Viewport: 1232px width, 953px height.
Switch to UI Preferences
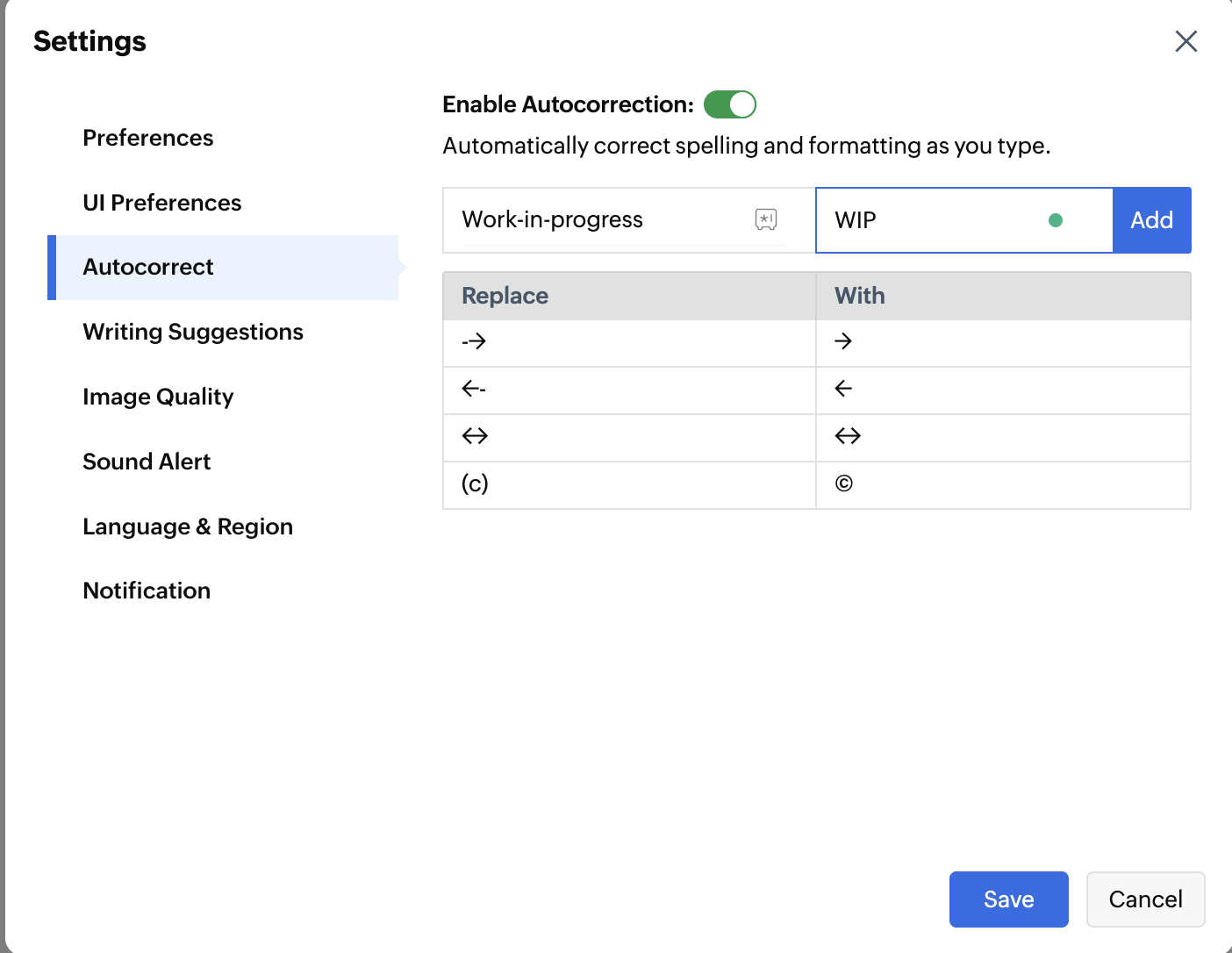click(162, 203)
